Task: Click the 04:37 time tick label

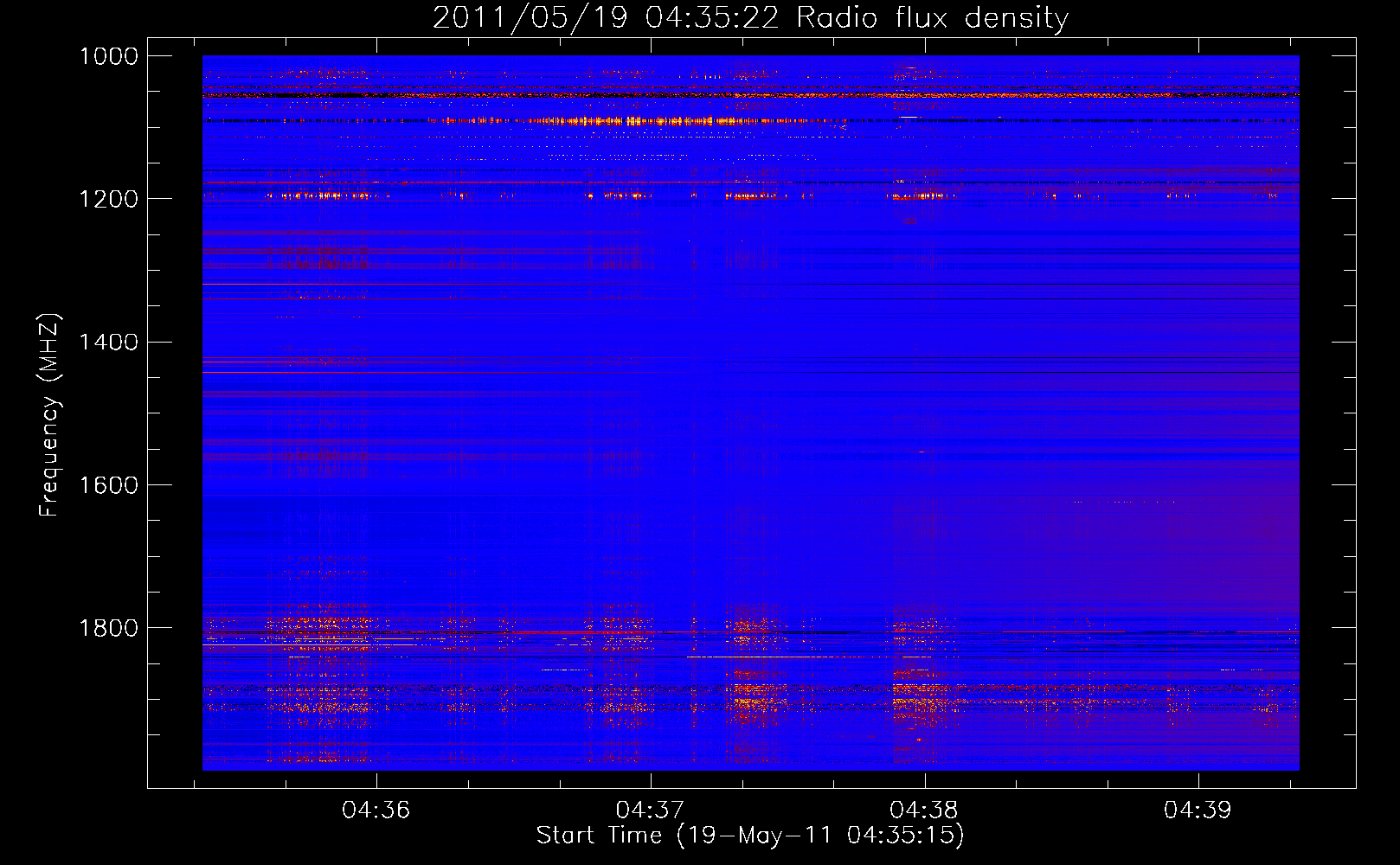Action: click(x=650, y=811)
